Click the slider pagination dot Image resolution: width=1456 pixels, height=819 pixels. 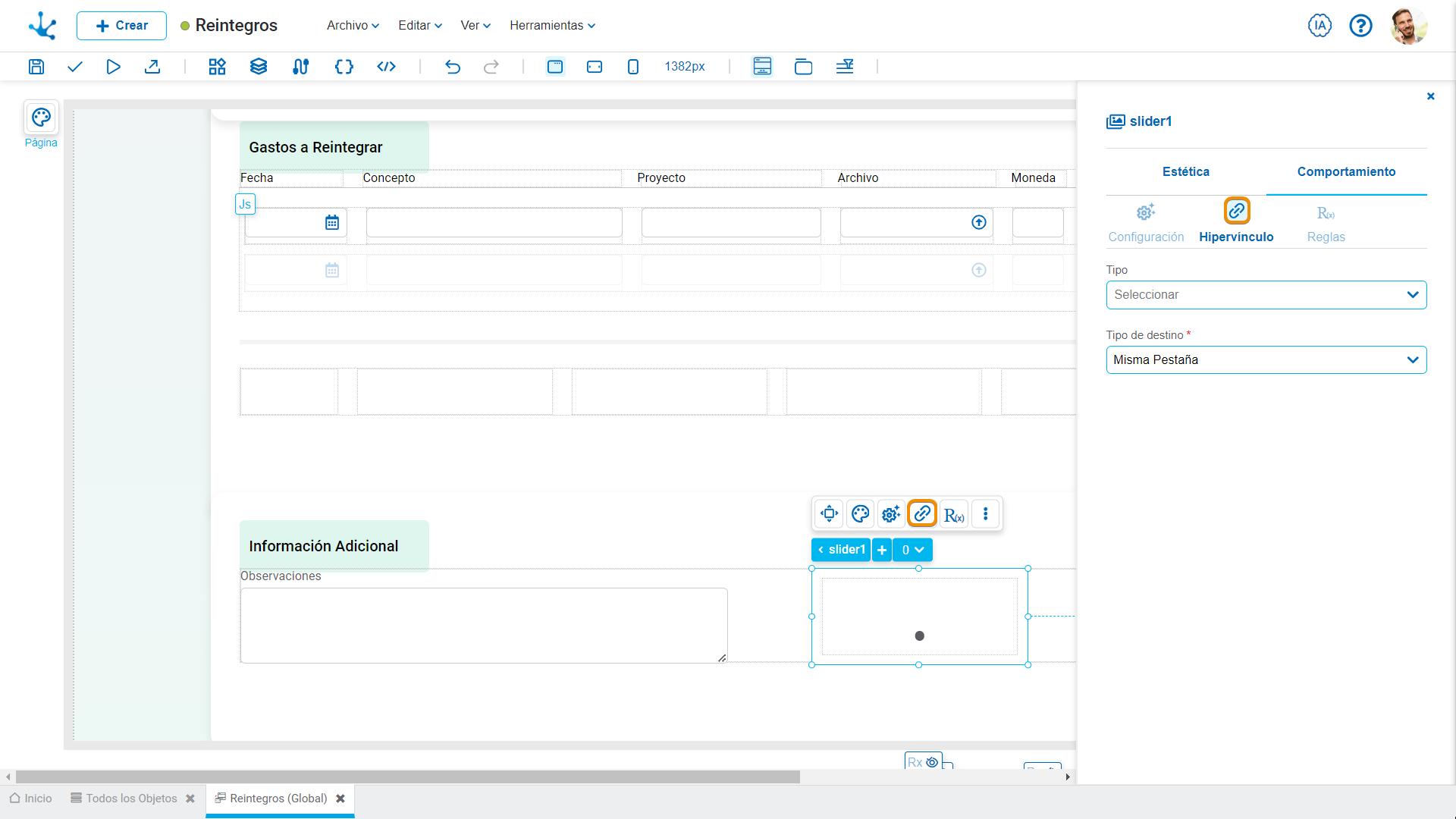pos(920,636)
